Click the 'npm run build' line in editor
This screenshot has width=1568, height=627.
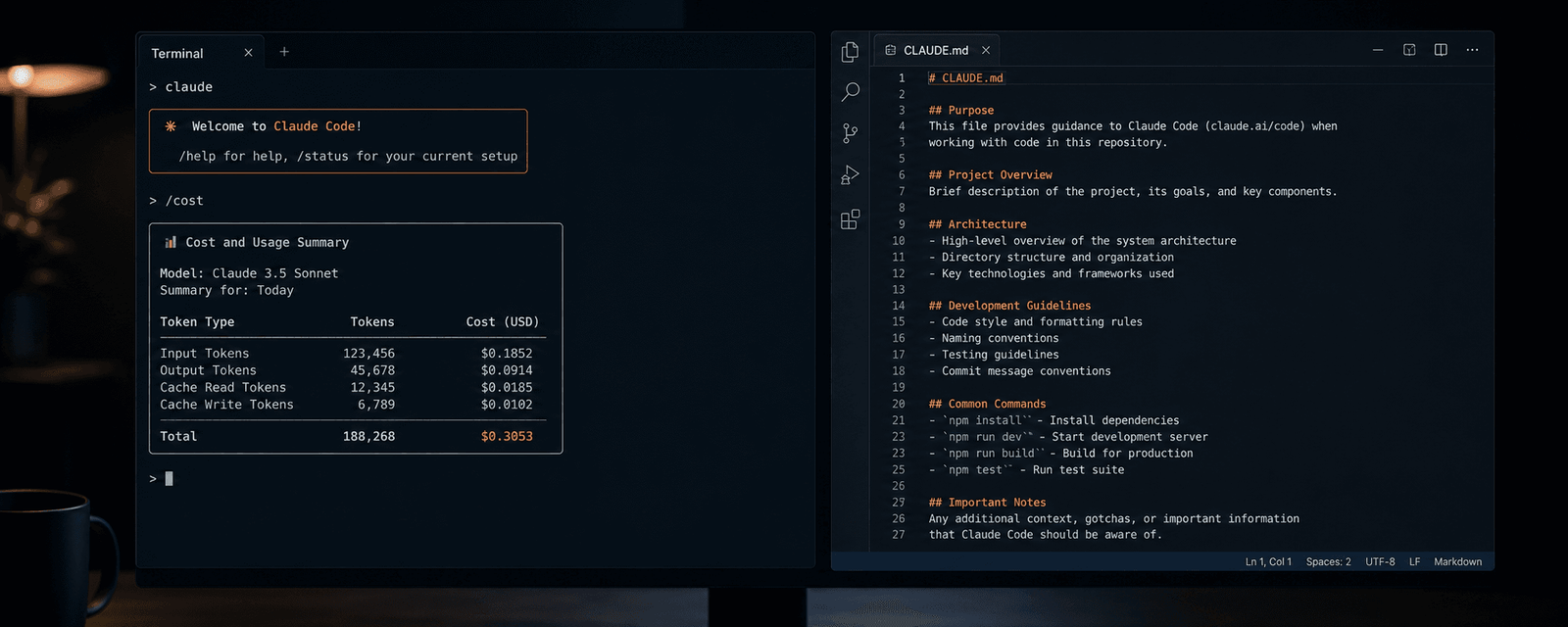point(1060,453)
